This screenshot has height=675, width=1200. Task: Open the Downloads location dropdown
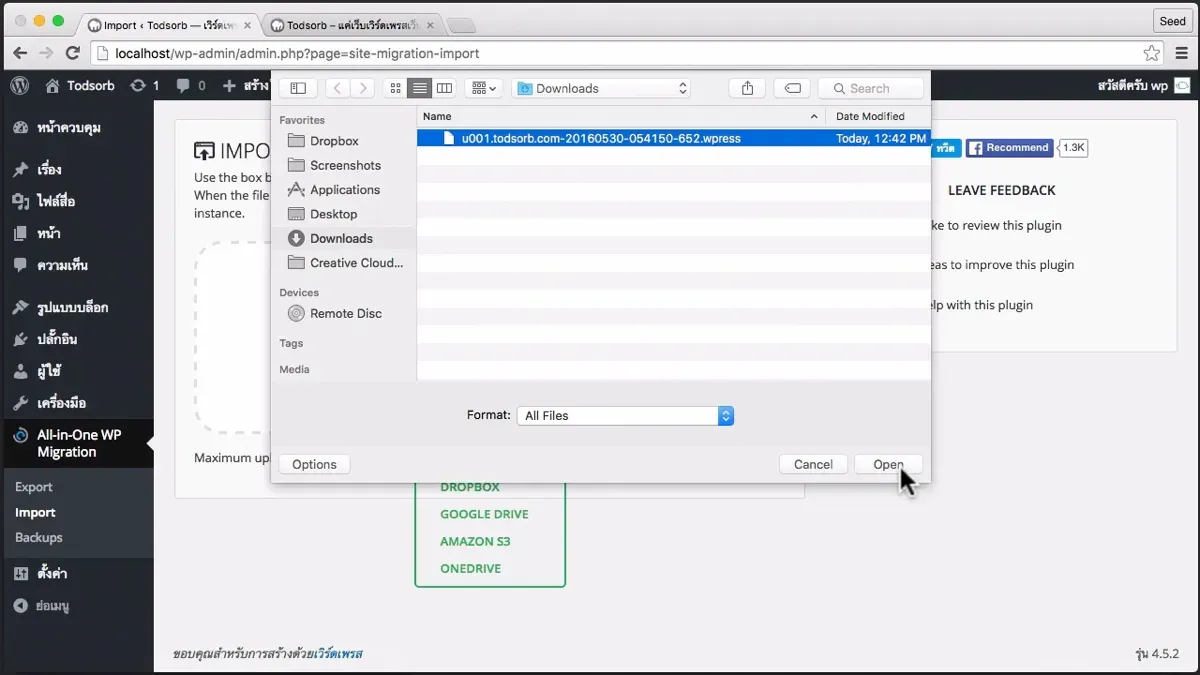pos(600,88)
